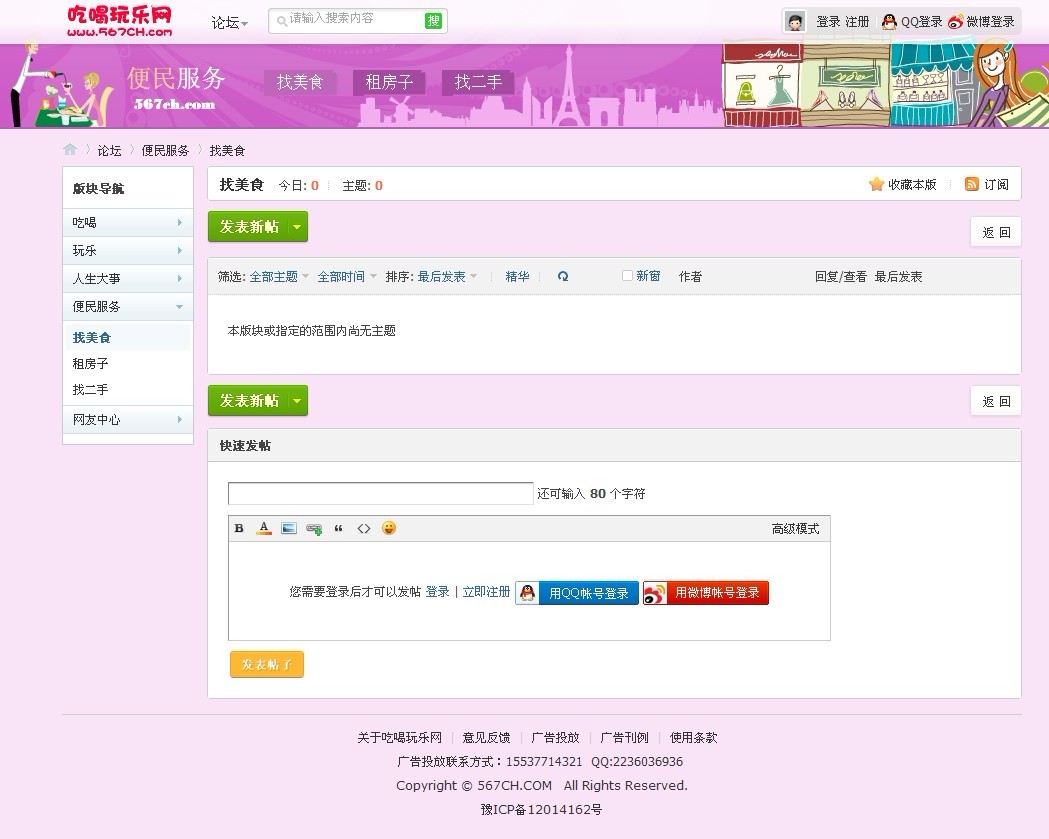Open 找二手 in sidebar navigation
The height and width of the screenshot is (839, 1049).
point(90,389)
